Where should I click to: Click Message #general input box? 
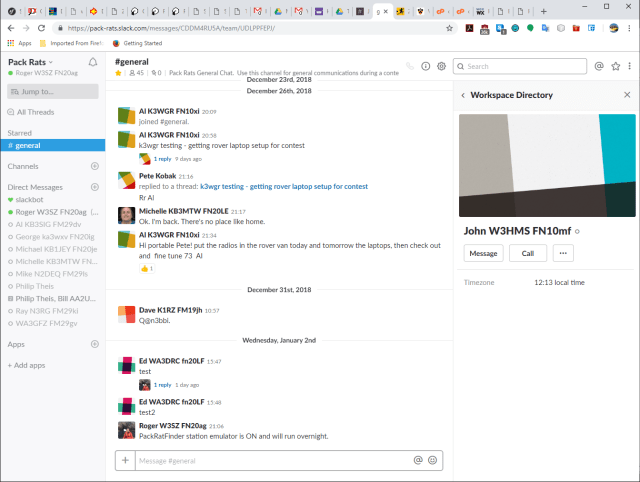tap(273, 460)
